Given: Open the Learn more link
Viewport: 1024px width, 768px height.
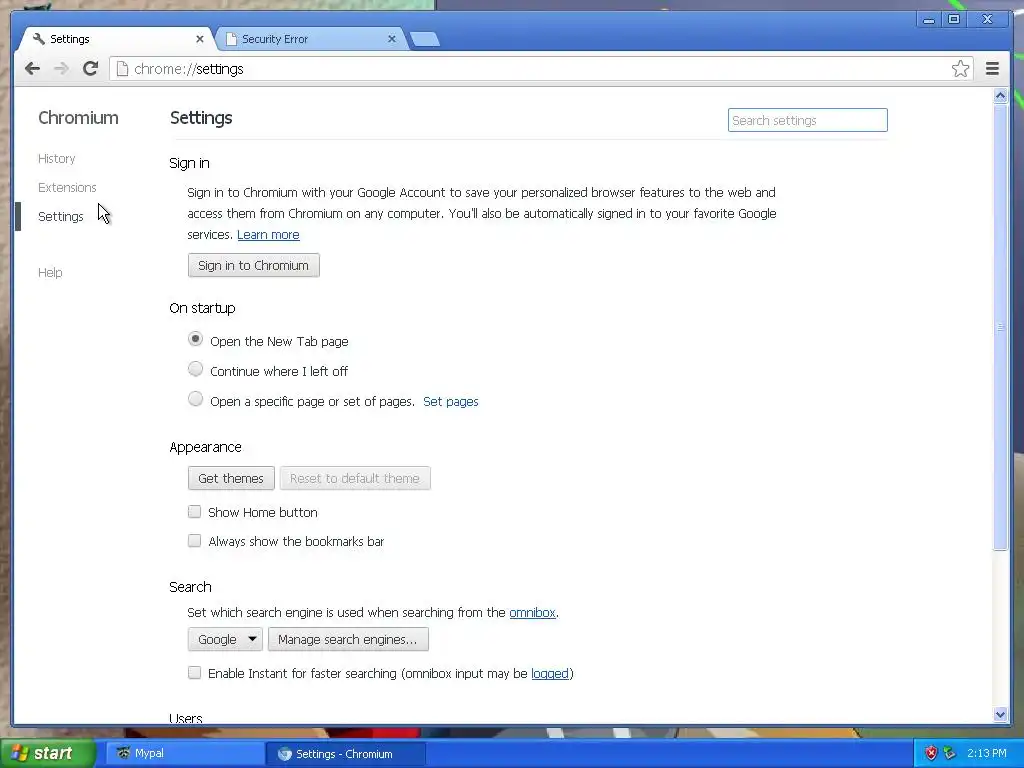Looking at the screenshot, I should 268,234.
